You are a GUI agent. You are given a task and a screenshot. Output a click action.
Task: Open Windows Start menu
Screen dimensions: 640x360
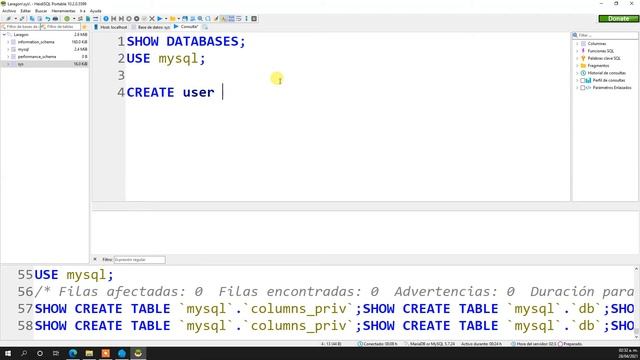pos(8,353)
